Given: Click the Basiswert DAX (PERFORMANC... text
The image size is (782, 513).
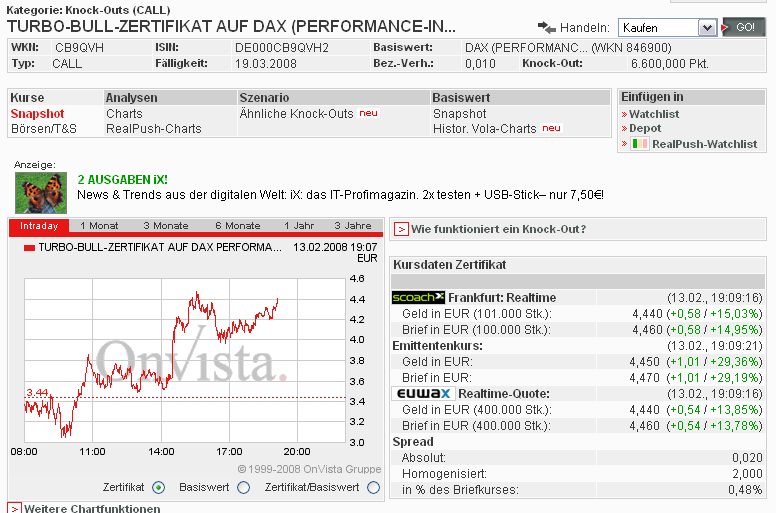Looking at the screenshot, I should tap(568, 48).
